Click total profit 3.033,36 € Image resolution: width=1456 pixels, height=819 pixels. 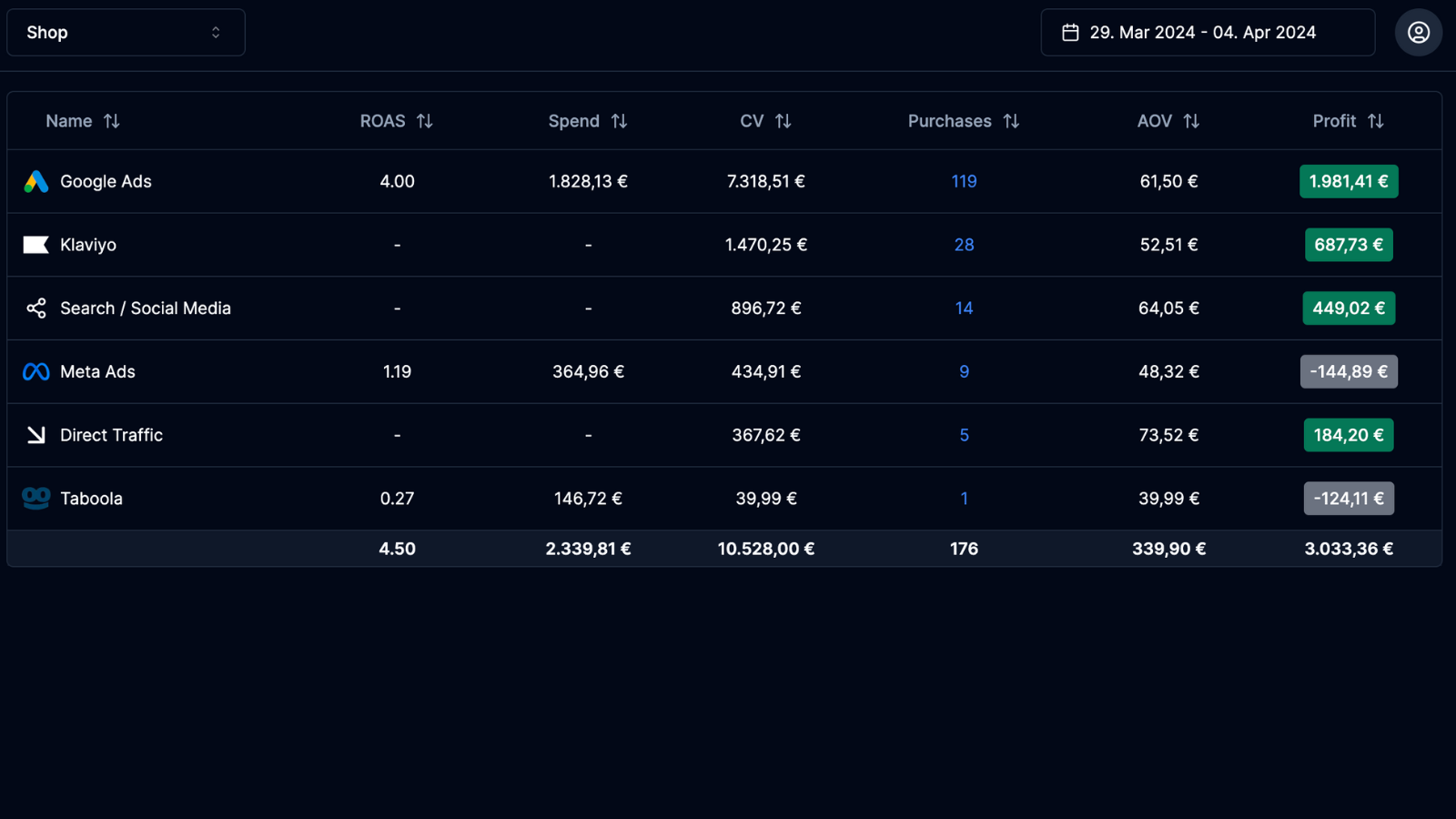point(1349,549)
